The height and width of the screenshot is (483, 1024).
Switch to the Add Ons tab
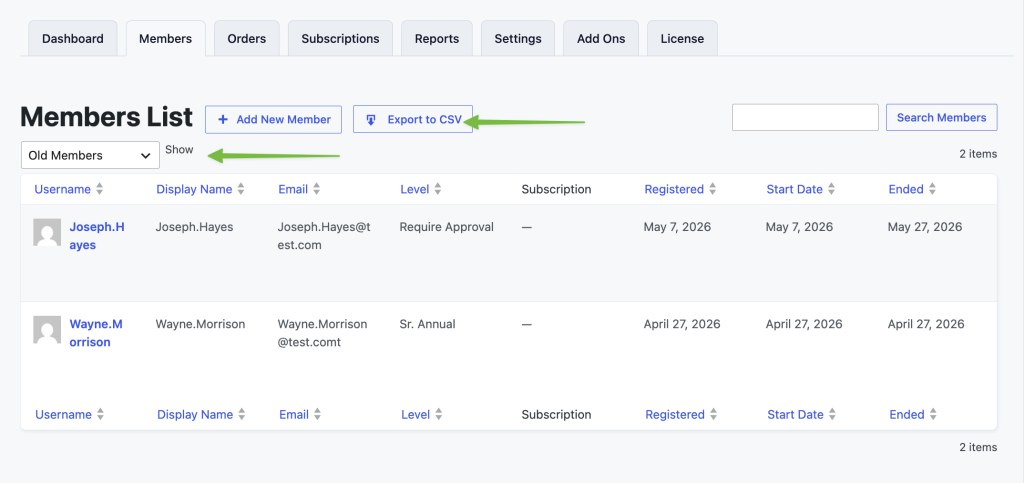[x=601, y=39]
